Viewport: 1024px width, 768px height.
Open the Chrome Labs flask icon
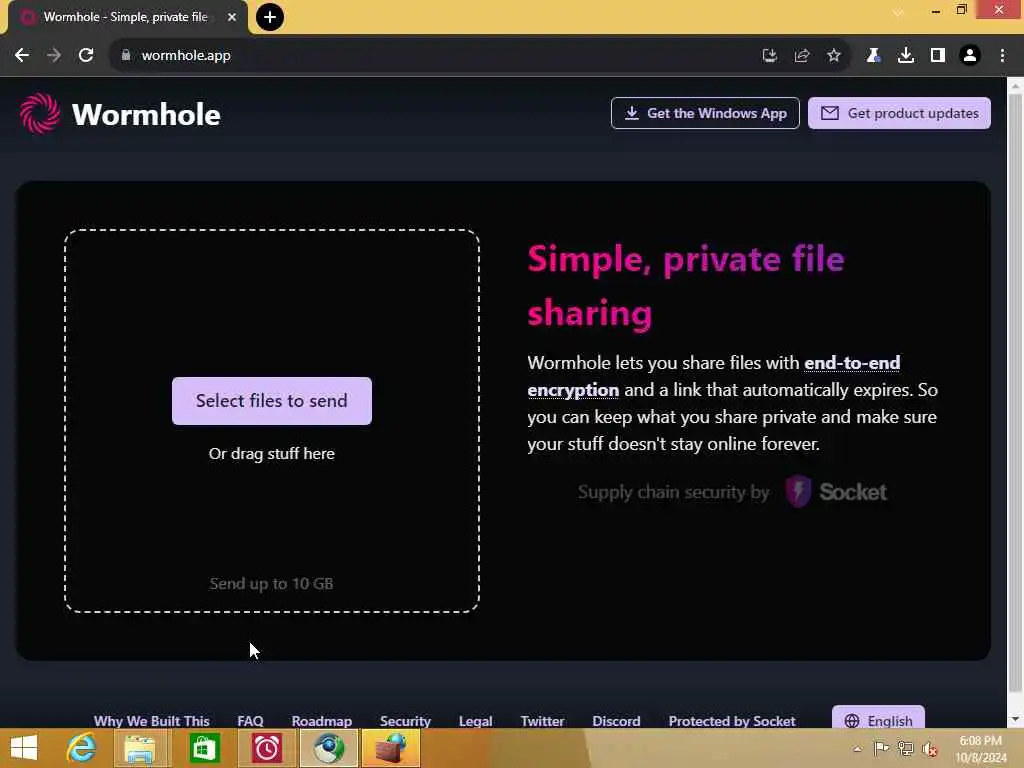coord(873,56)
